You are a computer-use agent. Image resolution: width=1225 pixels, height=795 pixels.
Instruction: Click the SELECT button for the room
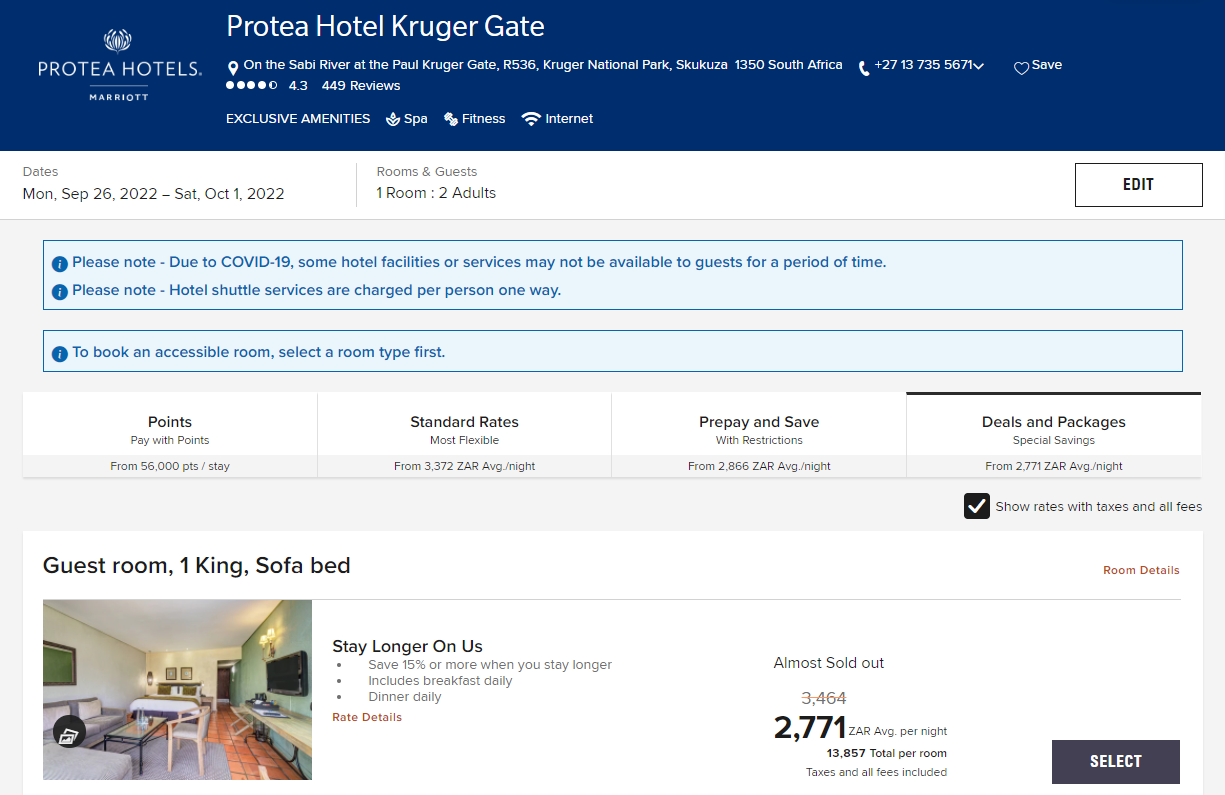point(1115,761)
